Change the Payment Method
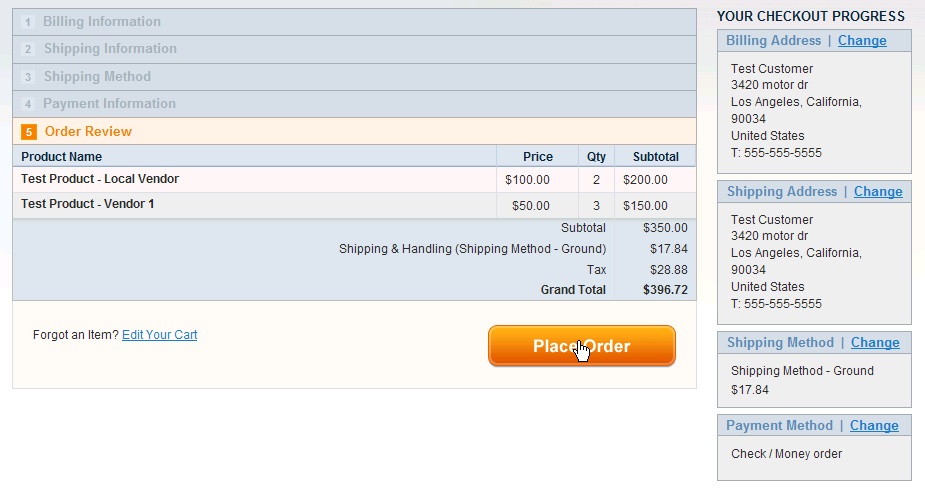This screenshot has width=925, height=491. [874, 426]
